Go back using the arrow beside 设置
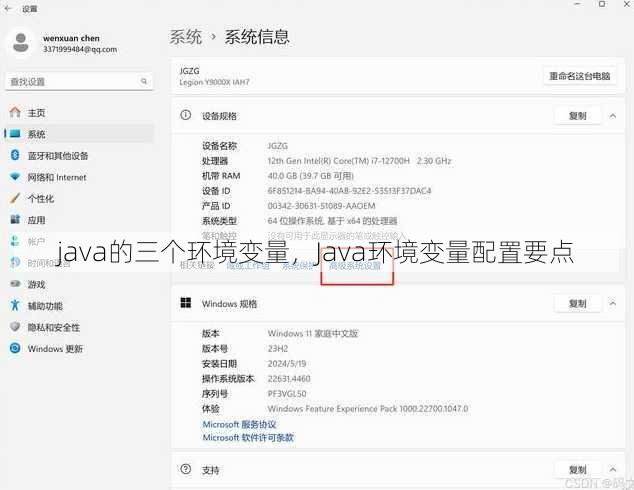634x490 pixels. 8,8
